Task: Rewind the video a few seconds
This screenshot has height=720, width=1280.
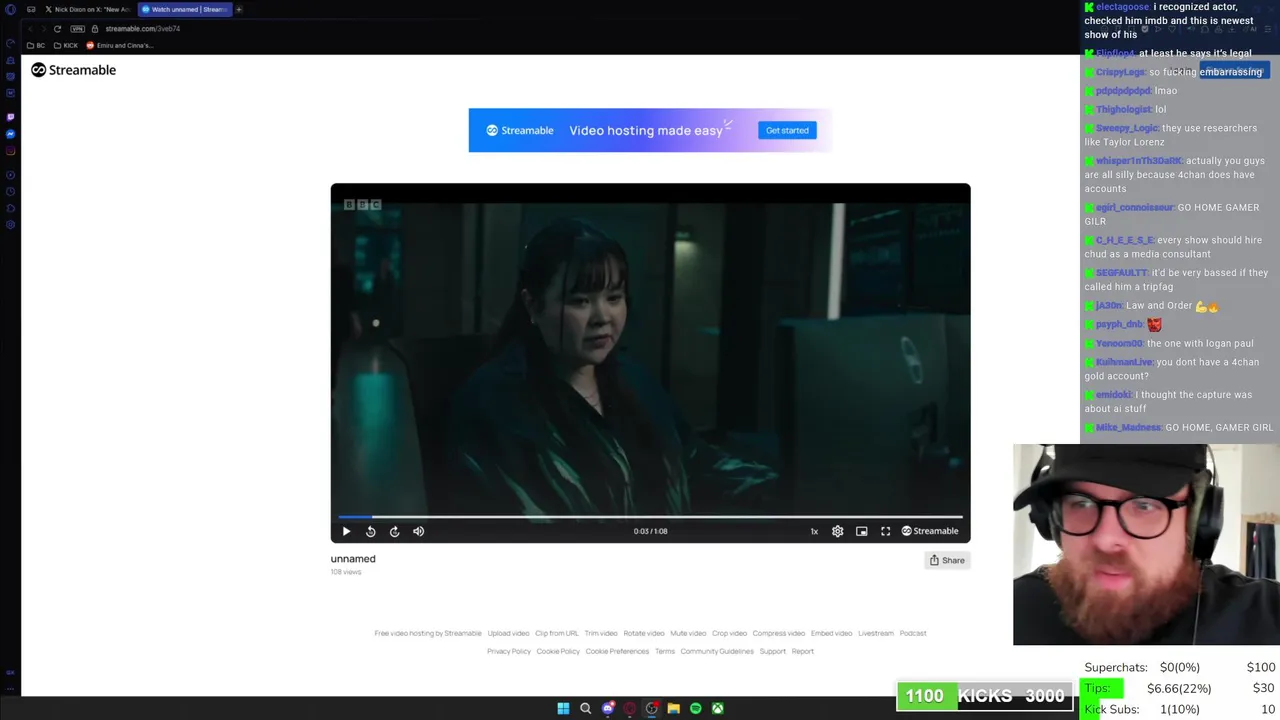Action: [x=370, y=531]
